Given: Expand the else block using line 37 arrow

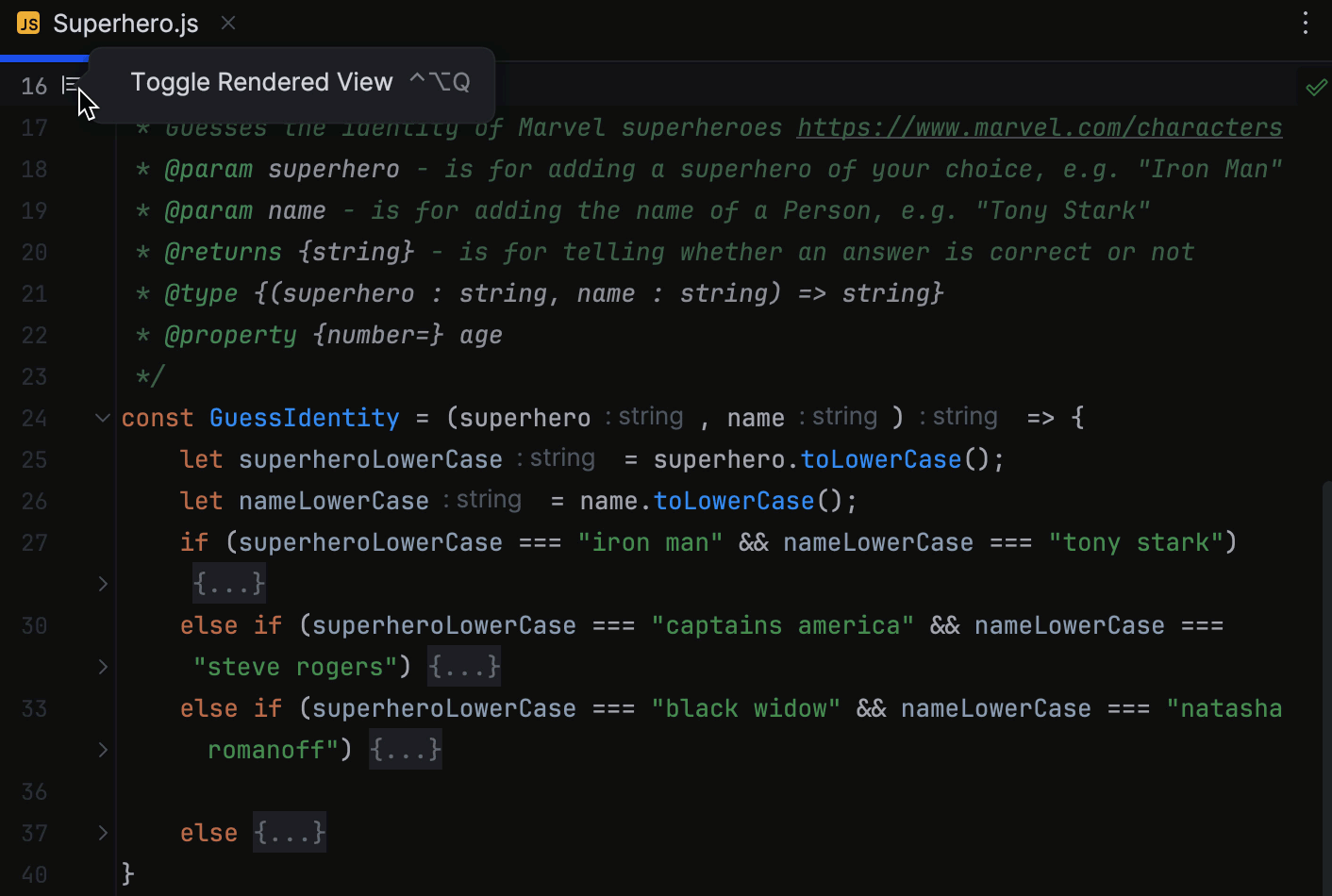Looking at the screenshot, I should click(x=102, y=833).
